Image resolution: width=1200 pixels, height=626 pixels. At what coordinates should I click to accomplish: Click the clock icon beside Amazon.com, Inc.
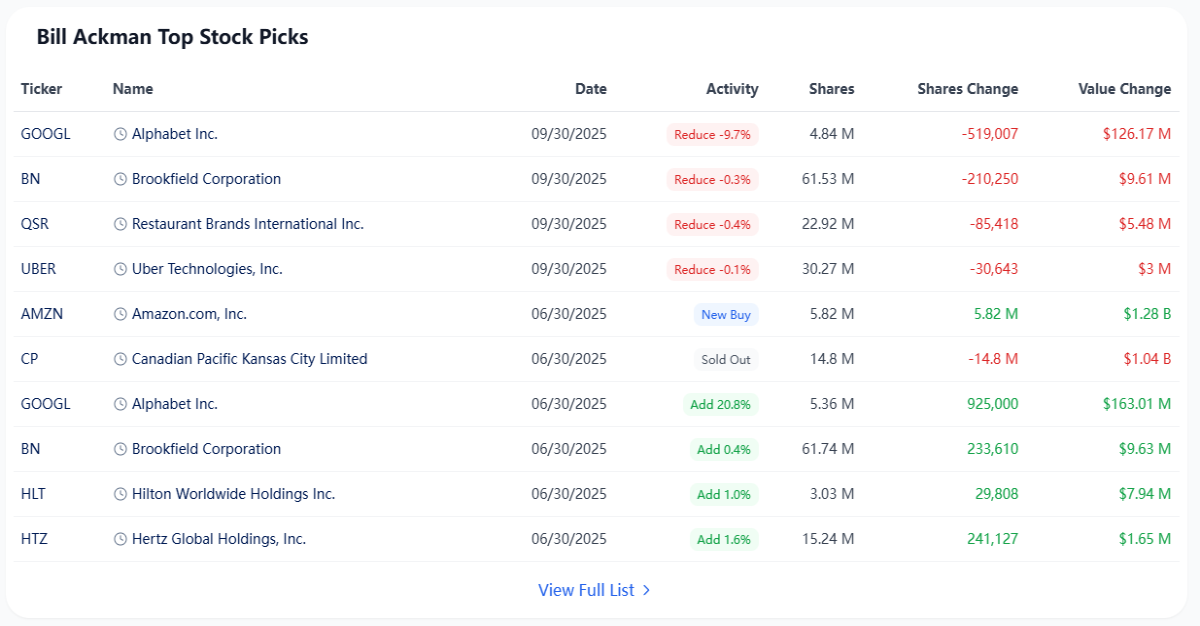[x=120, y=314]
